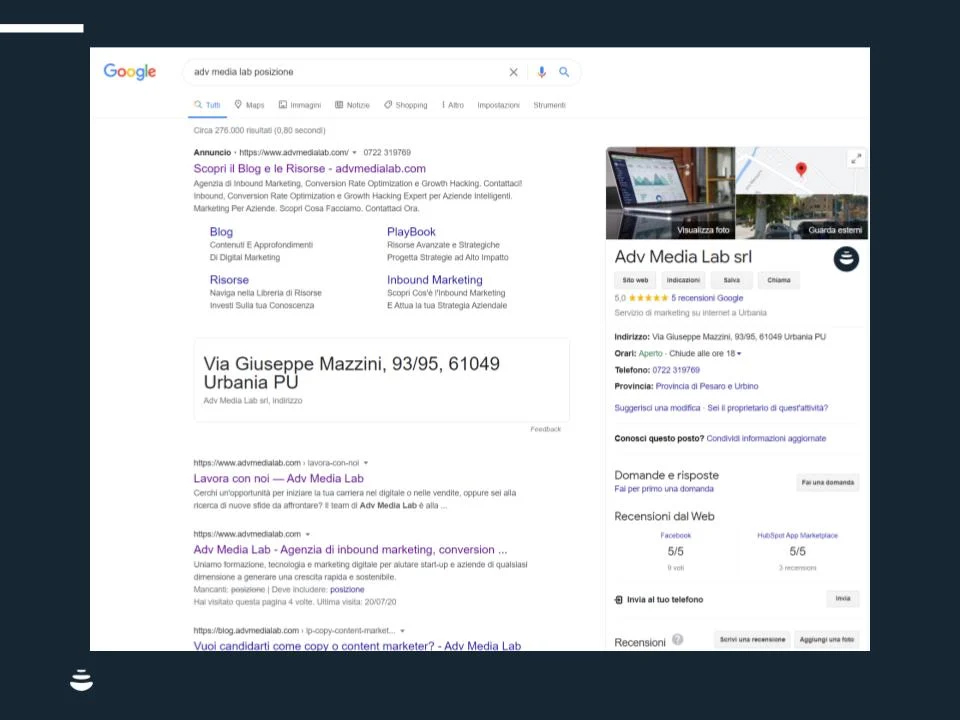Click the Sito web button
Image resolution: width=960 pixels, height=720 pixels.
[635, 281]
